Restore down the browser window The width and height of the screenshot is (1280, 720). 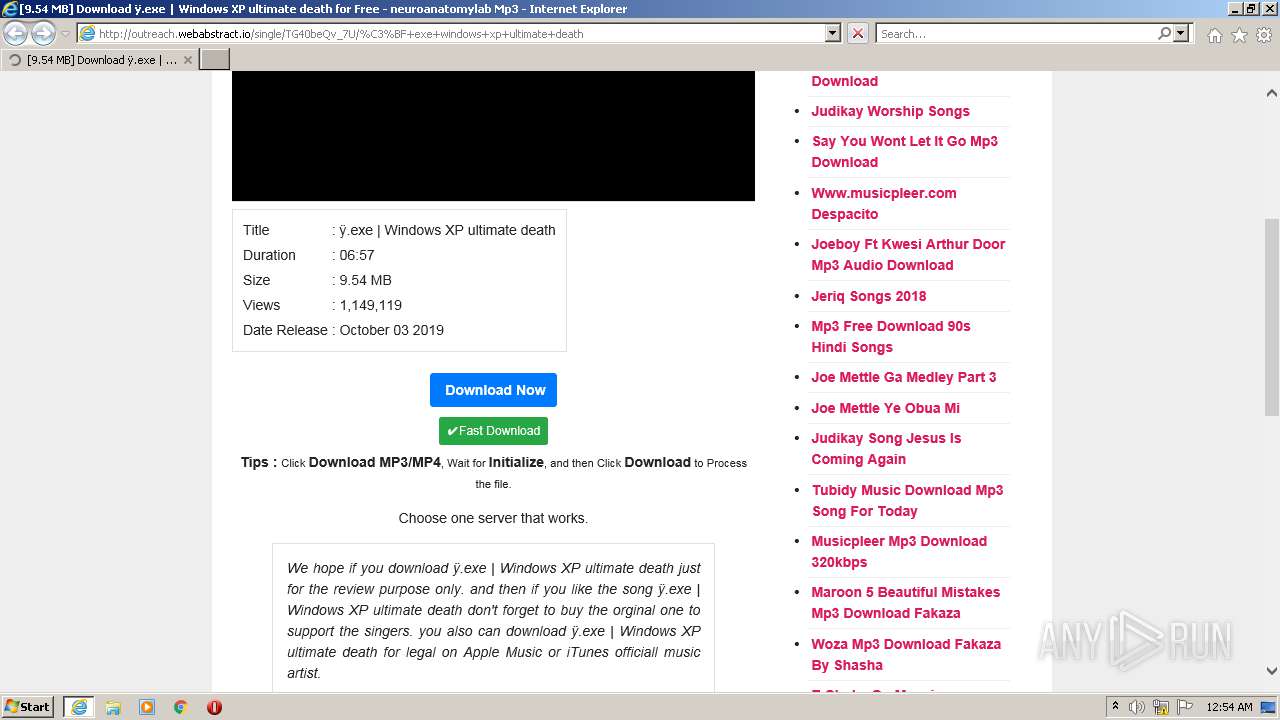(x=1250, y=9)
